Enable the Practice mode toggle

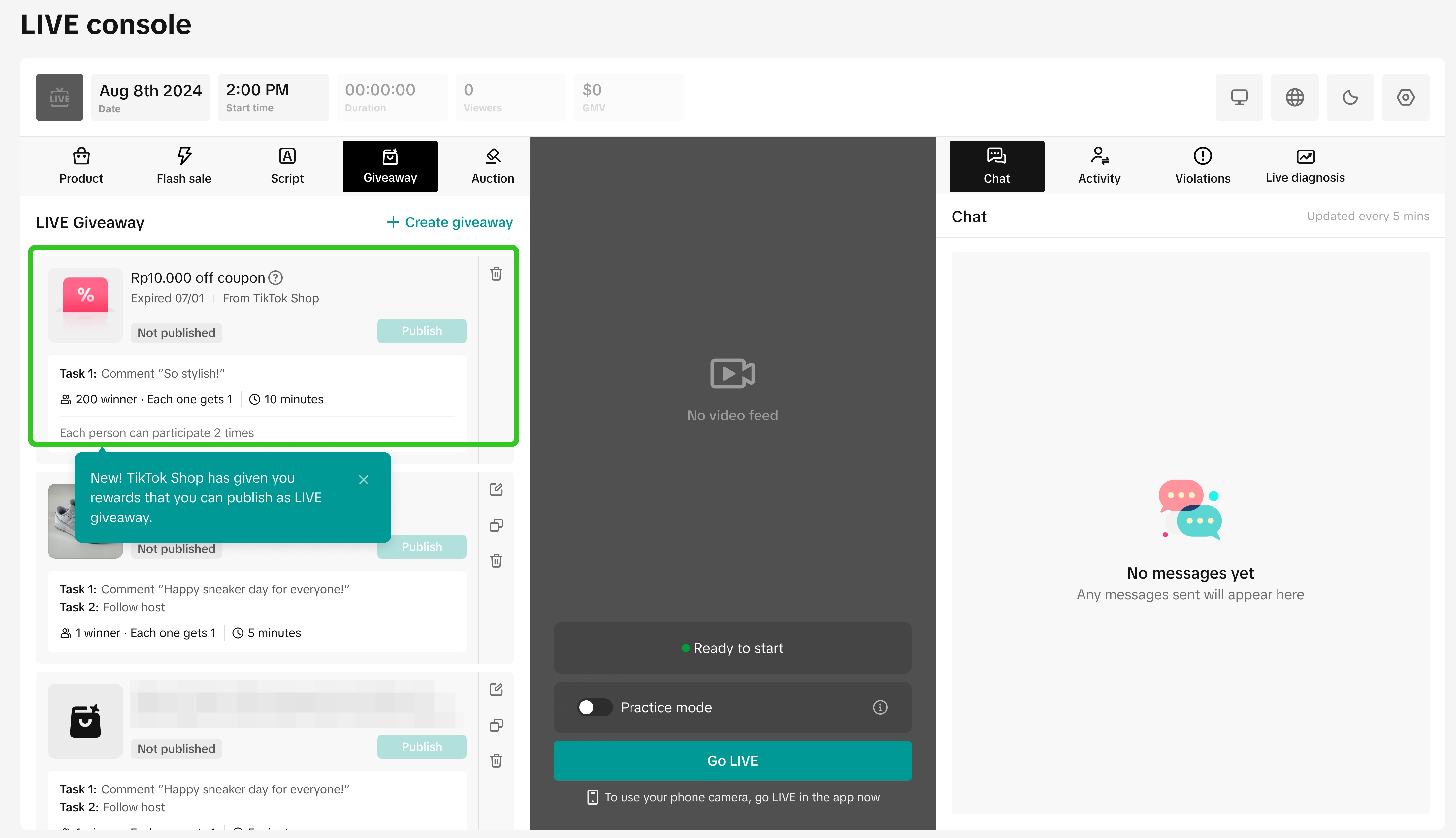[x=594, y=707]
